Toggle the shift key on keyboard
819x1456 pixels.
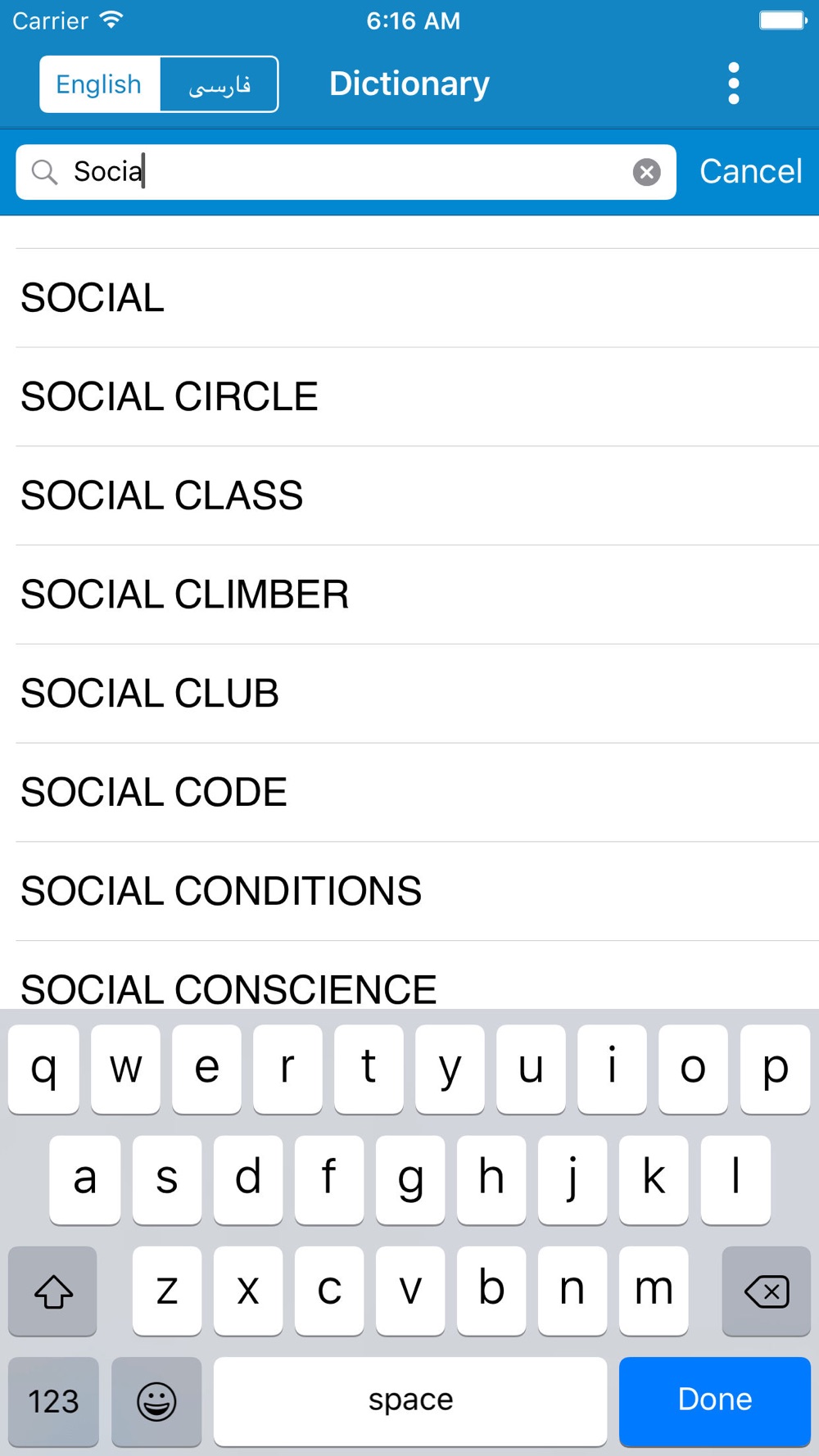tap(53, 1291)
